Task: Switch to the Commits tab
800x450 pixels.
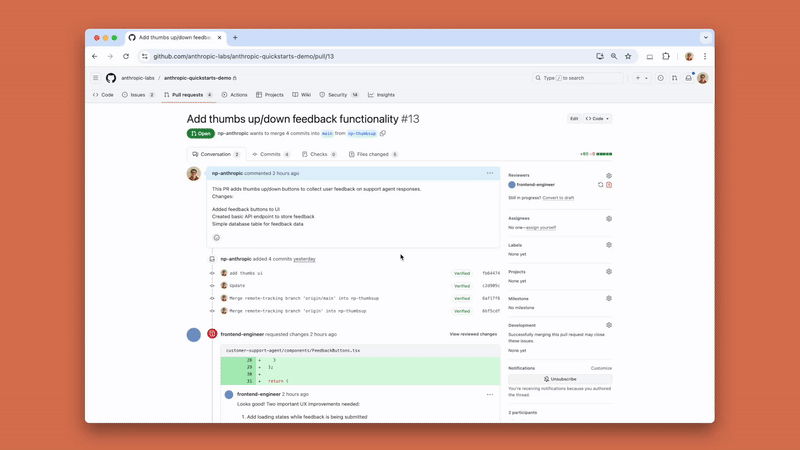Action: click(x=271, y=154)
